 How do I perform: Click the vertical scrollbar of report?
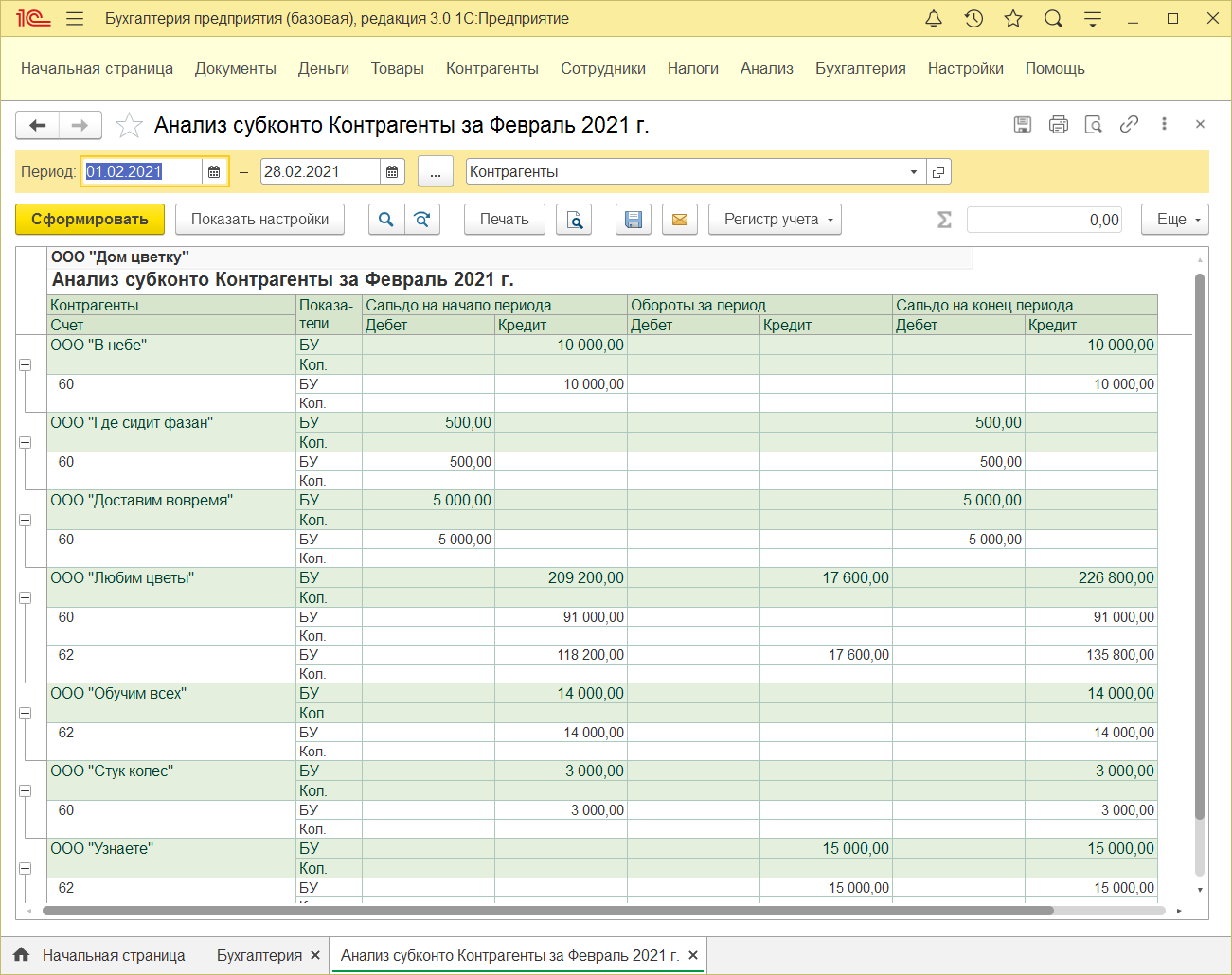(1200, 546)
